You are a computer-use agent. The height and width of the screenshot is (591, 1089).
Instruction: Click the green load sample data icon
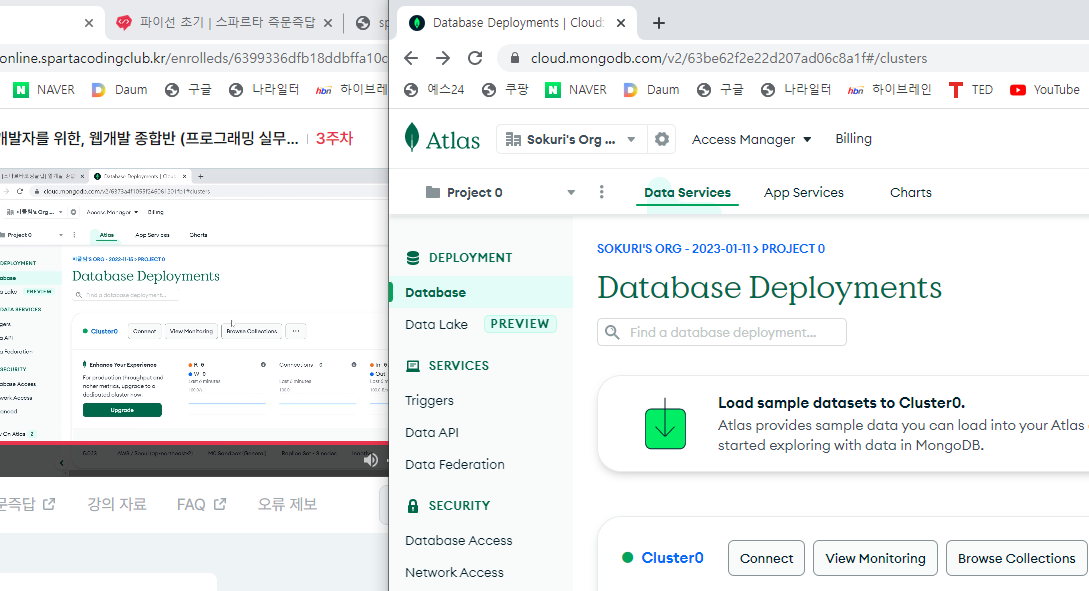click(665, 424)
